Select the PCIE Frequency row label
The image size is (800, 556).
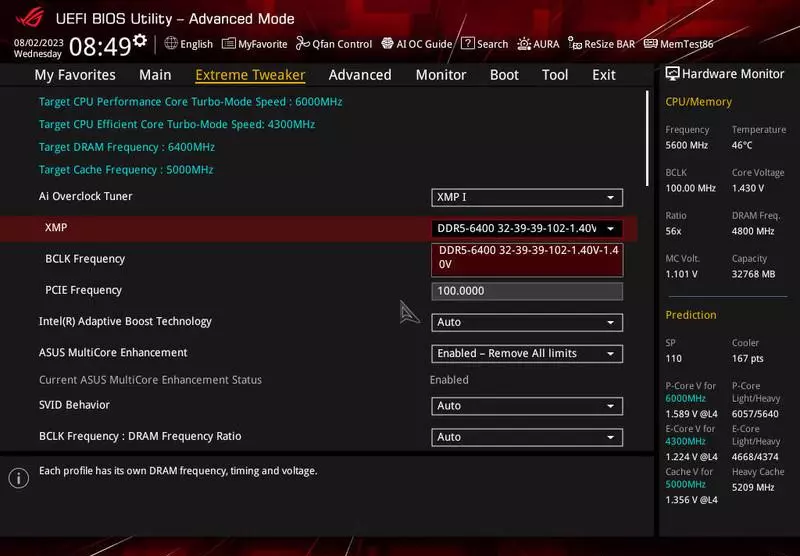[83, 290]
